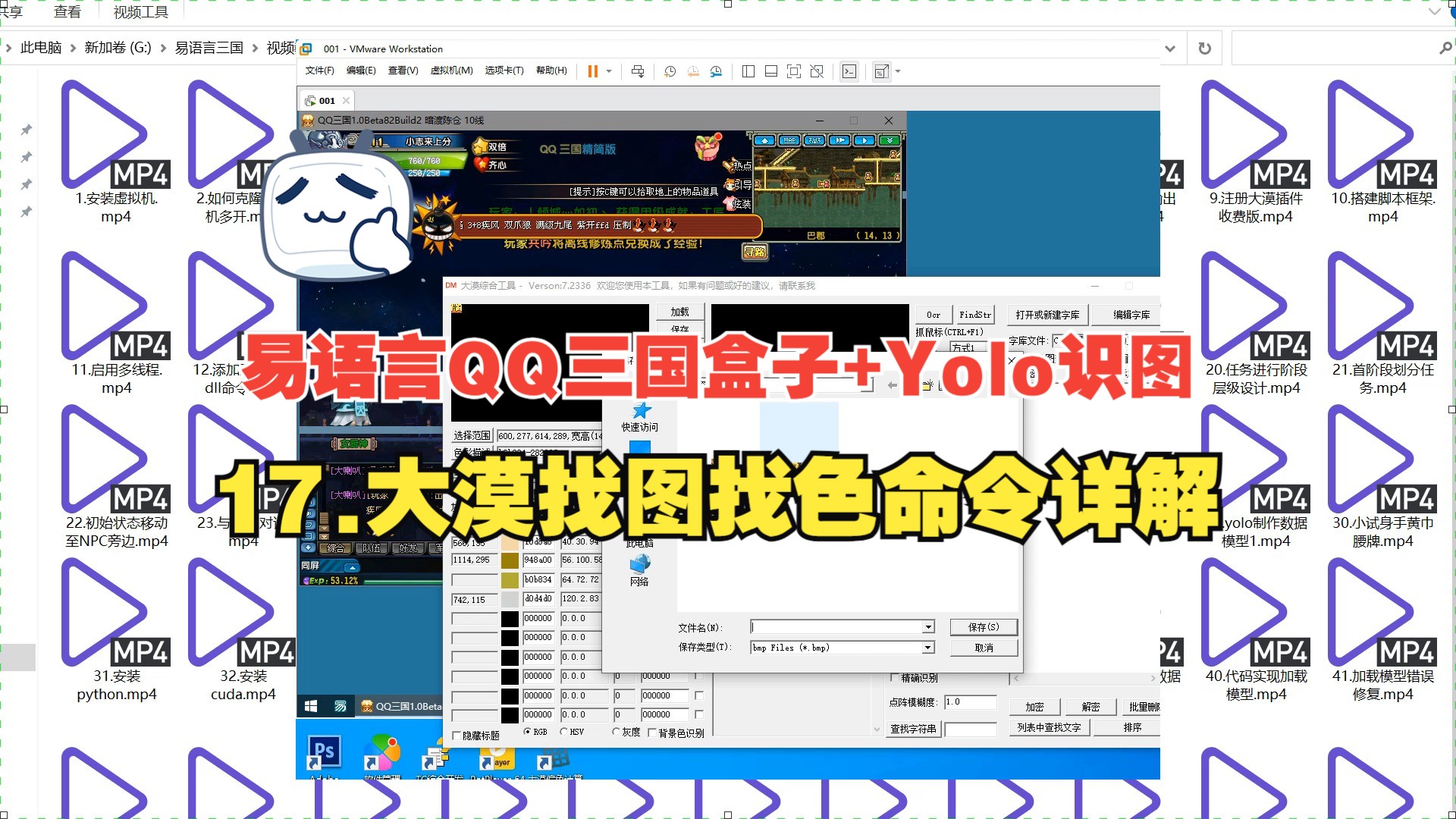1456x819 pixels.
Task: Toggle VMware library sidebar icon
Action: (748, 71)
